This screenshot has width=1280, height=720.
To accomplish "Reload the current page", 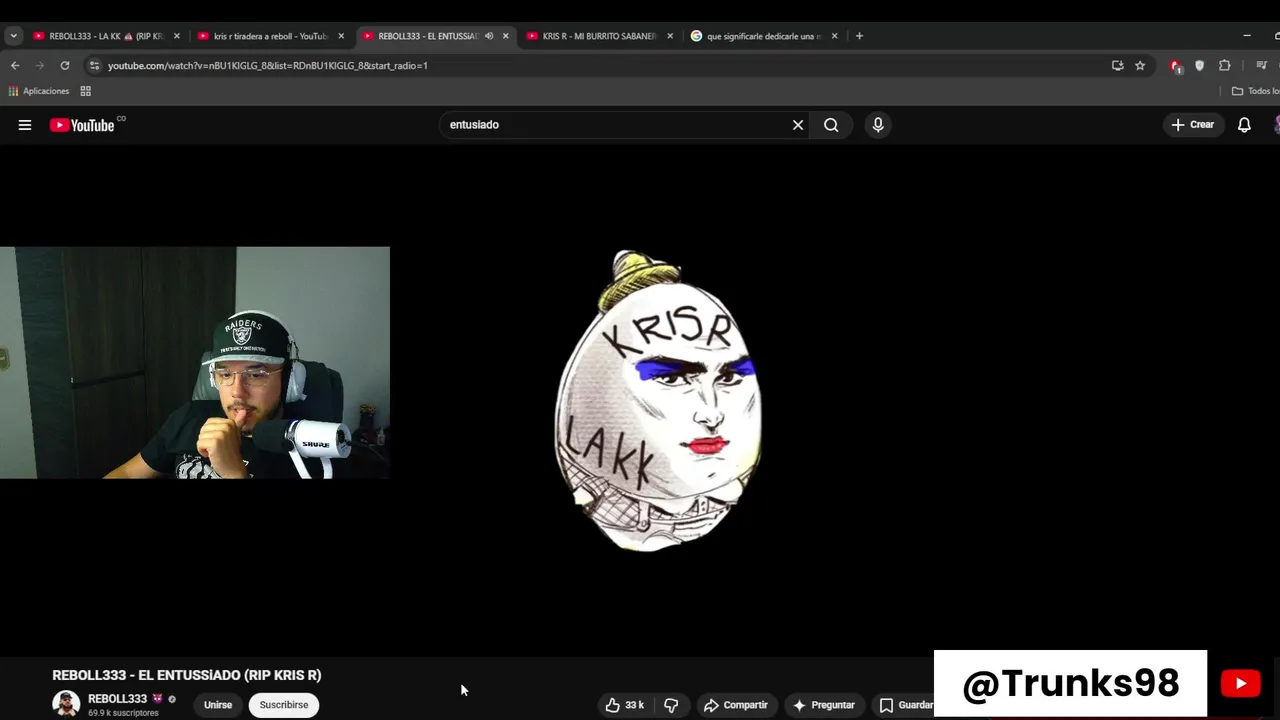I will pos(65,65).
